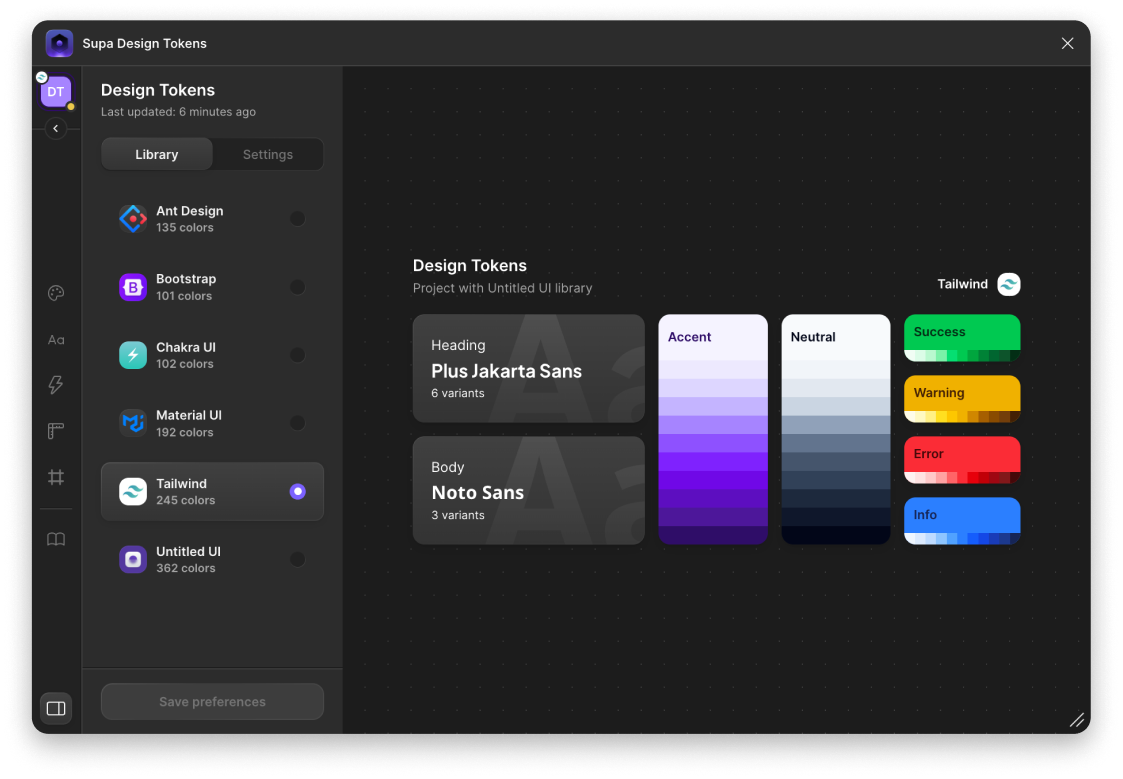Viewport: 1123px width, 779px height.
Task: Open the book documentation sidebar icon
Action: coord(56,538)
